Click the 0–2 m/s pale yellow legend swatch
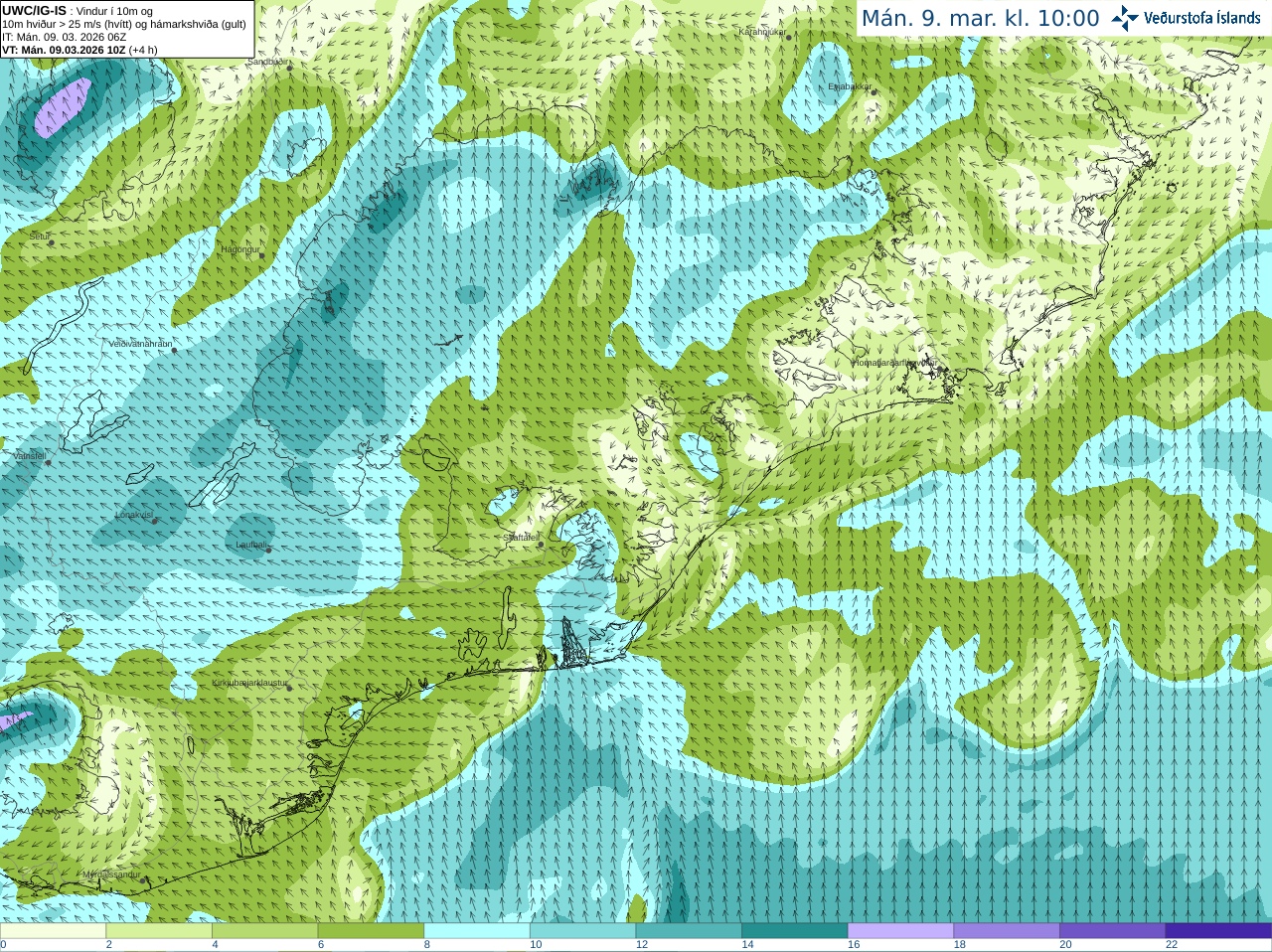The image size is (1272, 952). (x=53, y=931)
